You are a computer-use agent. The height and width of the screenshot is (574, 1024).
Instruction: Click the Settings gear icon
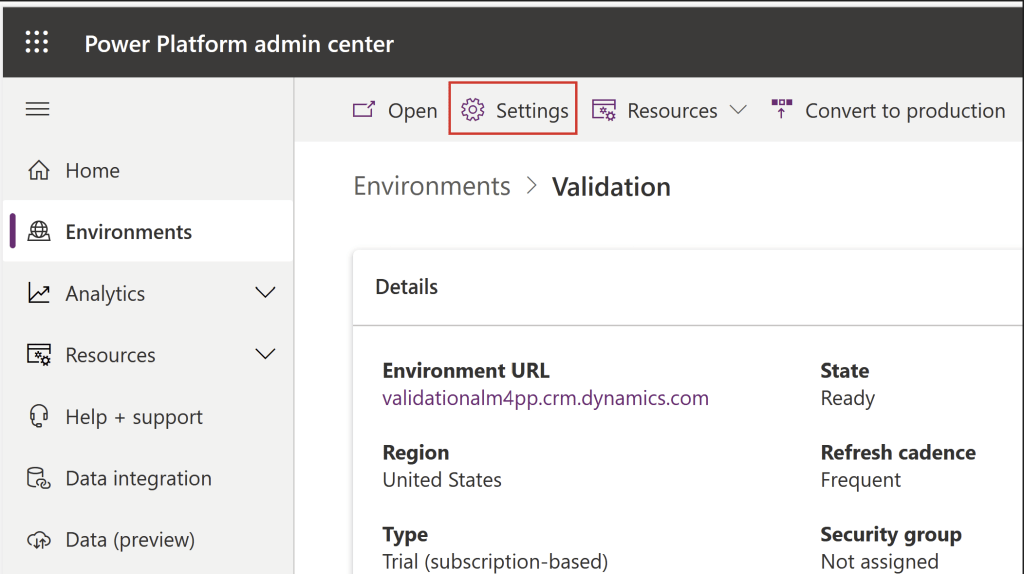coord(473,111)
